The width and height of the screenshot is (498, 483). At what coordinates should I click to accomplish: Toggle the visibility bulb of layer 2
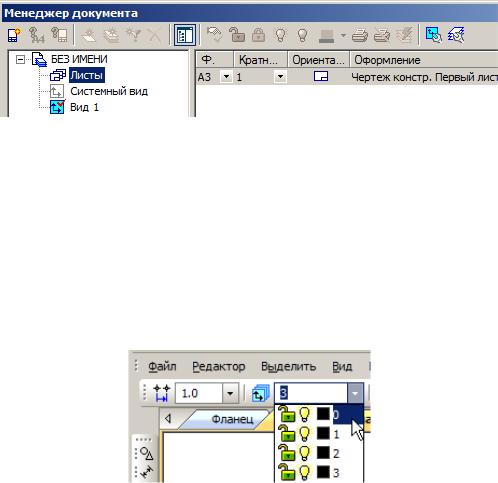(305, 453)
